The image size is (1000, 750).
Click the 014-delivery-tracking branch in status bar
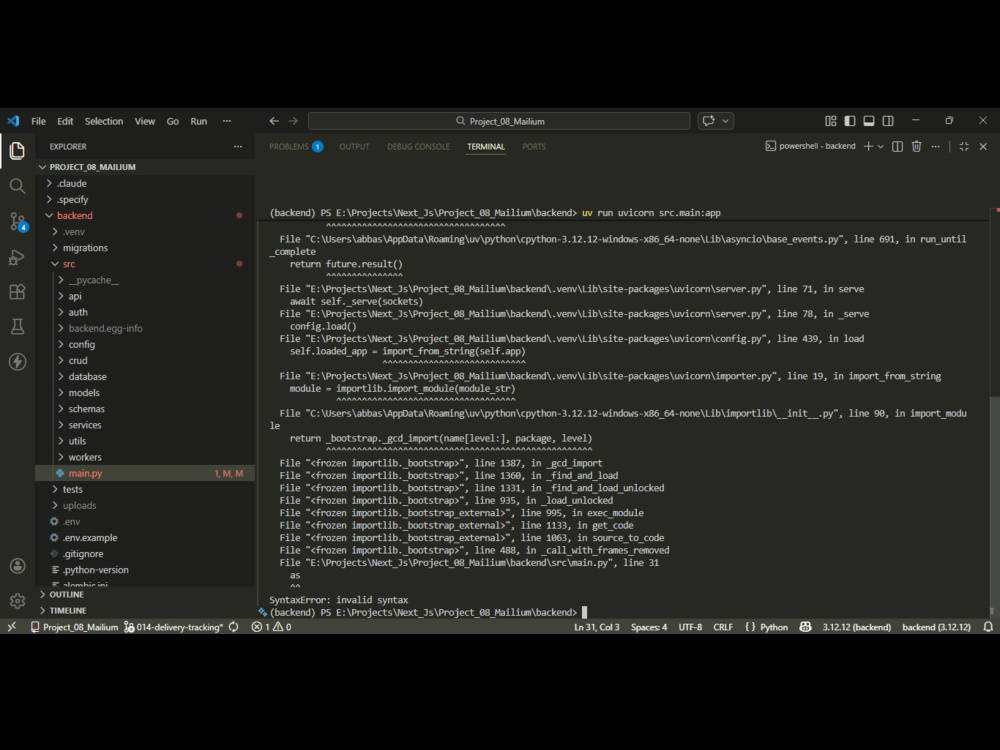tap(173, 627)
